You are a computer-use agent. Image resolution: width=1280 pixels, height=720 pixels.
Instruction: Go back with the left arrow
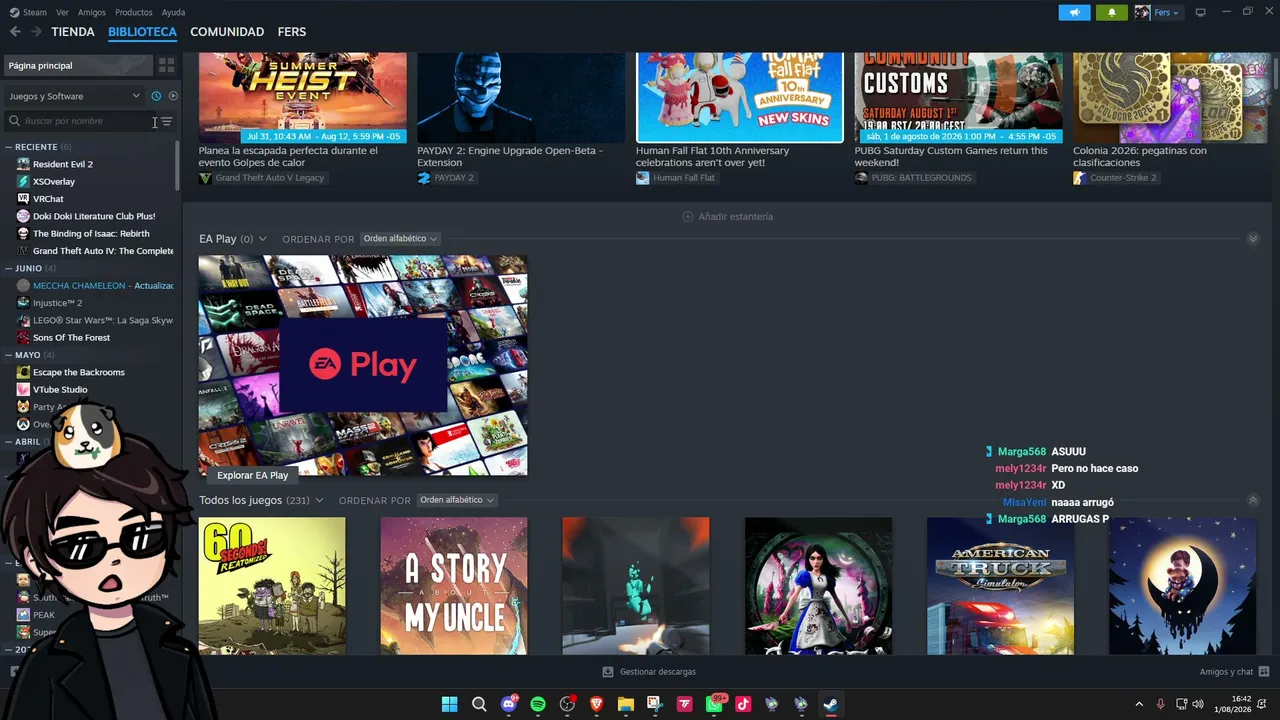point(15,32)
